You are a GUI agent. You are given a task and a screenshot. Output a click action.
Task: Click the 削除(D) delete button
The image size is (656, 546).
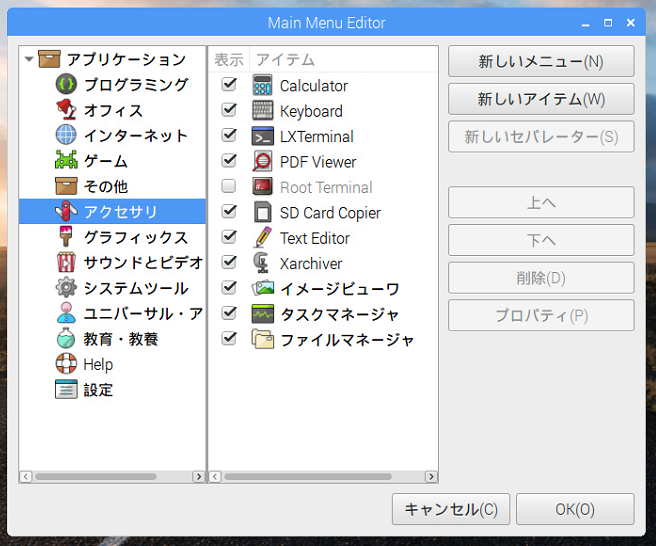coord(541,277)
